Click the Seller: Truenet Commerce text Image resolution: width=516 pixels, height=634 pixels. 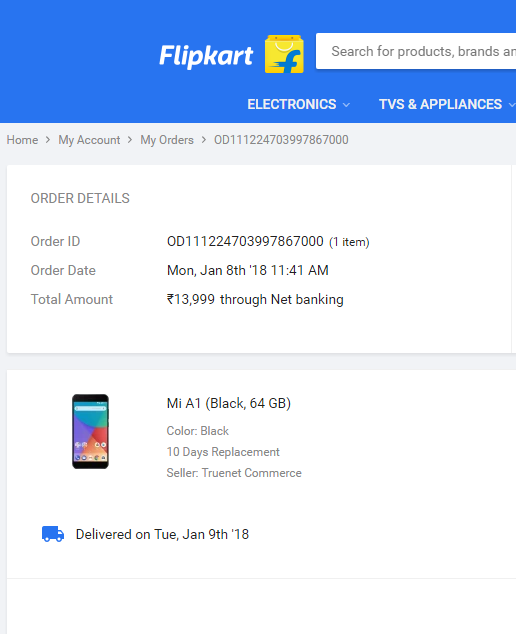234,473
